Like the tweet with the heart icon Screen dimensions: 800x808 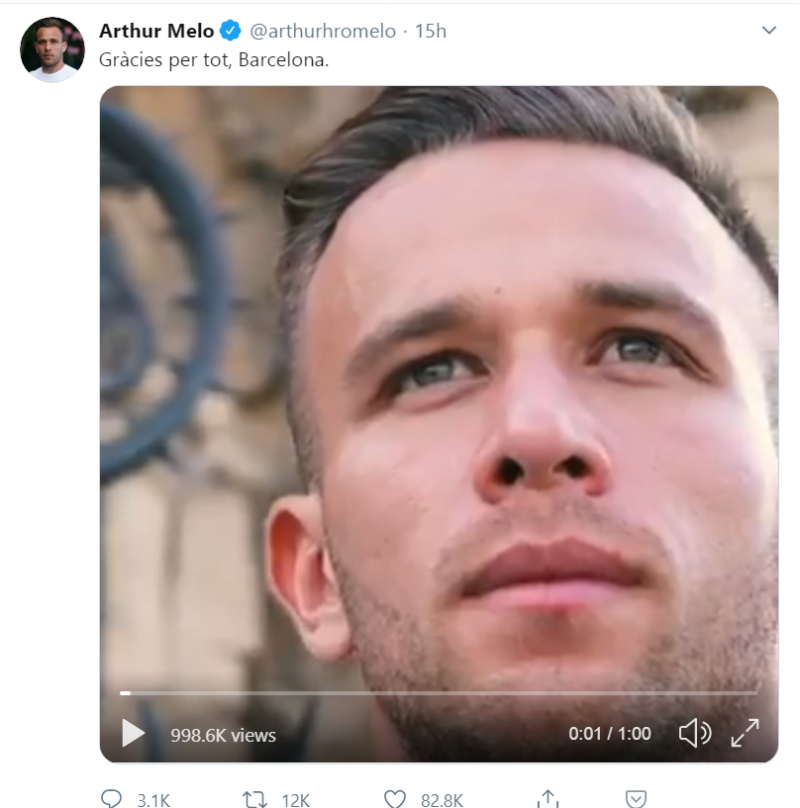[396, 799]
